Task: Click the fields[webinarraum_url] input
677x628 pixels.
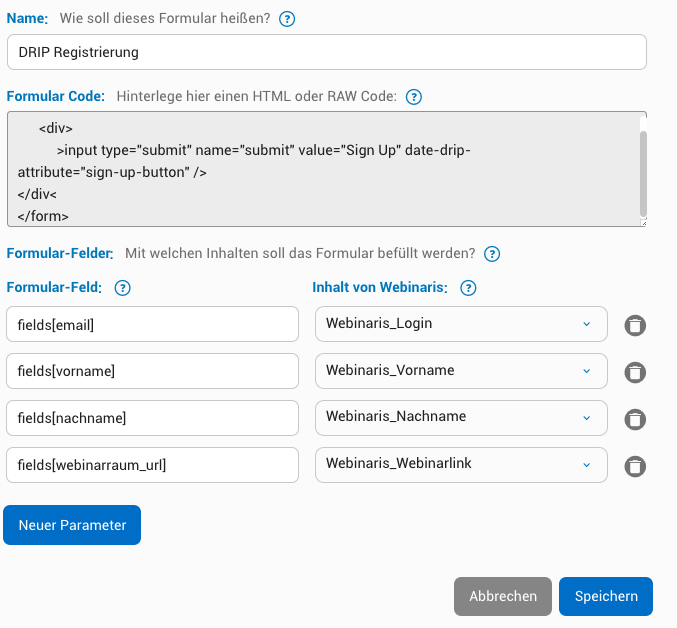Action: [x=152, y=465]
